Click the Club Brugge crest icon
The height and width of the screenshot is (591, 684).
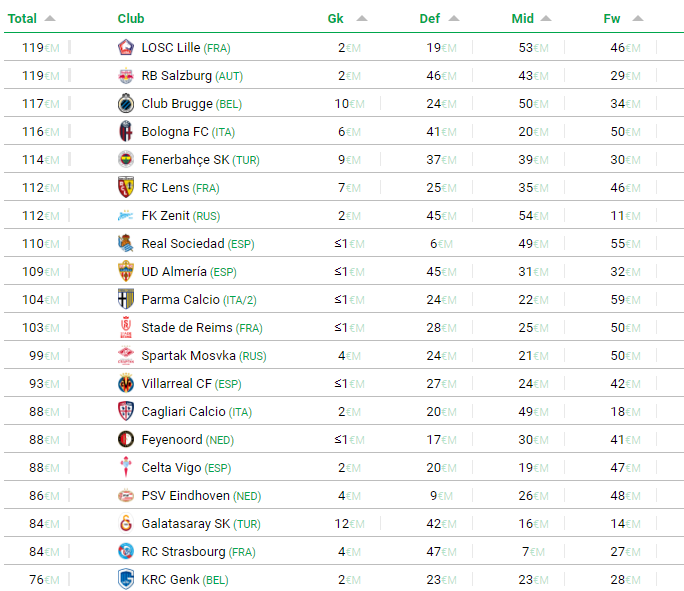pos(126,103)
